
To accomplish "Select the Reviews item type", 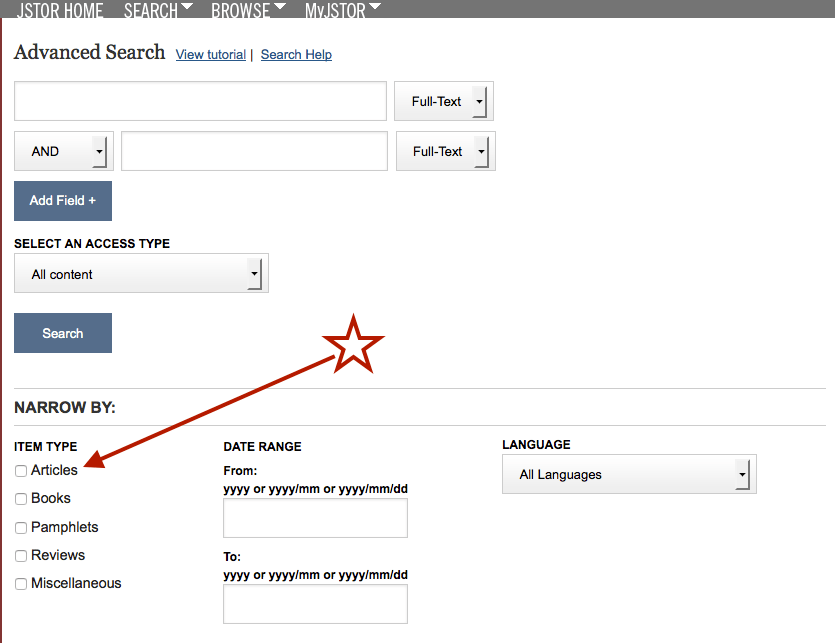I will coord(20,555).
